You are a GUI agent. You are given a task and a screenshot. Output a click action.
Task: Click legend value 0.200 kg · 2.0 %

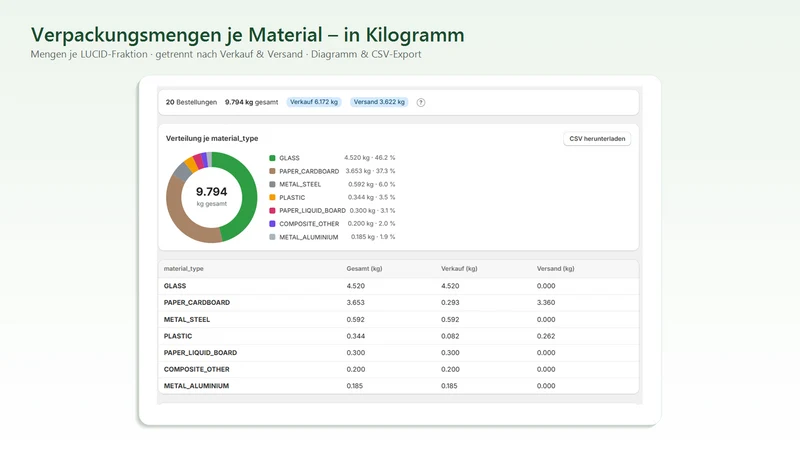click(371, 223)
